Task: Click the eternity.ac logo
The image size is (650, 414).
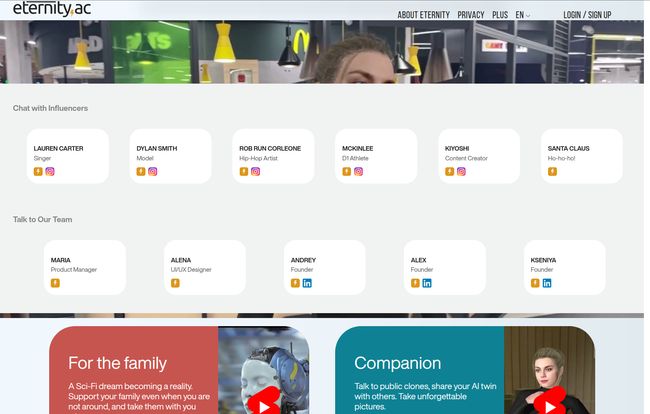Action: [x=52, y=8]
